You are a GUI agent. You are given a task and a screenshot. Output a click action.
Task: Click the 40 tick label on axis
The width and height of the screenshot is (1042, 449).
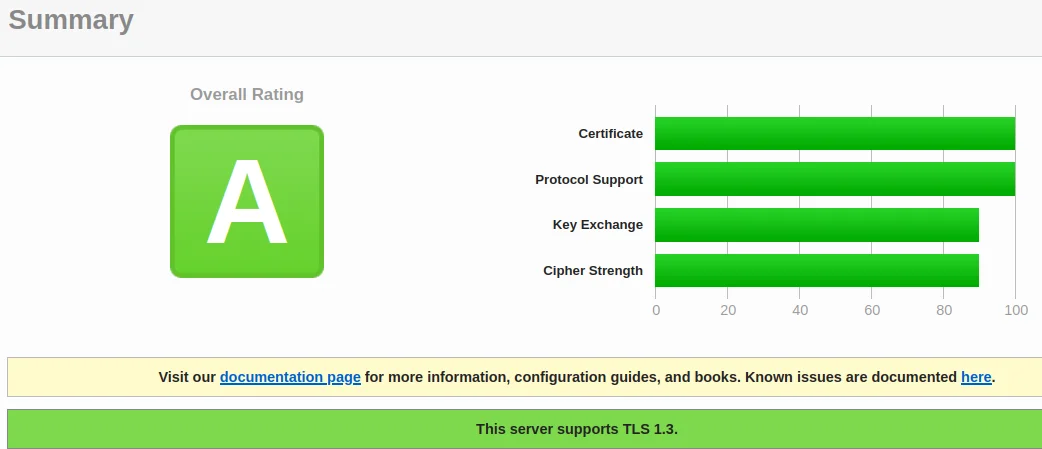800,310
